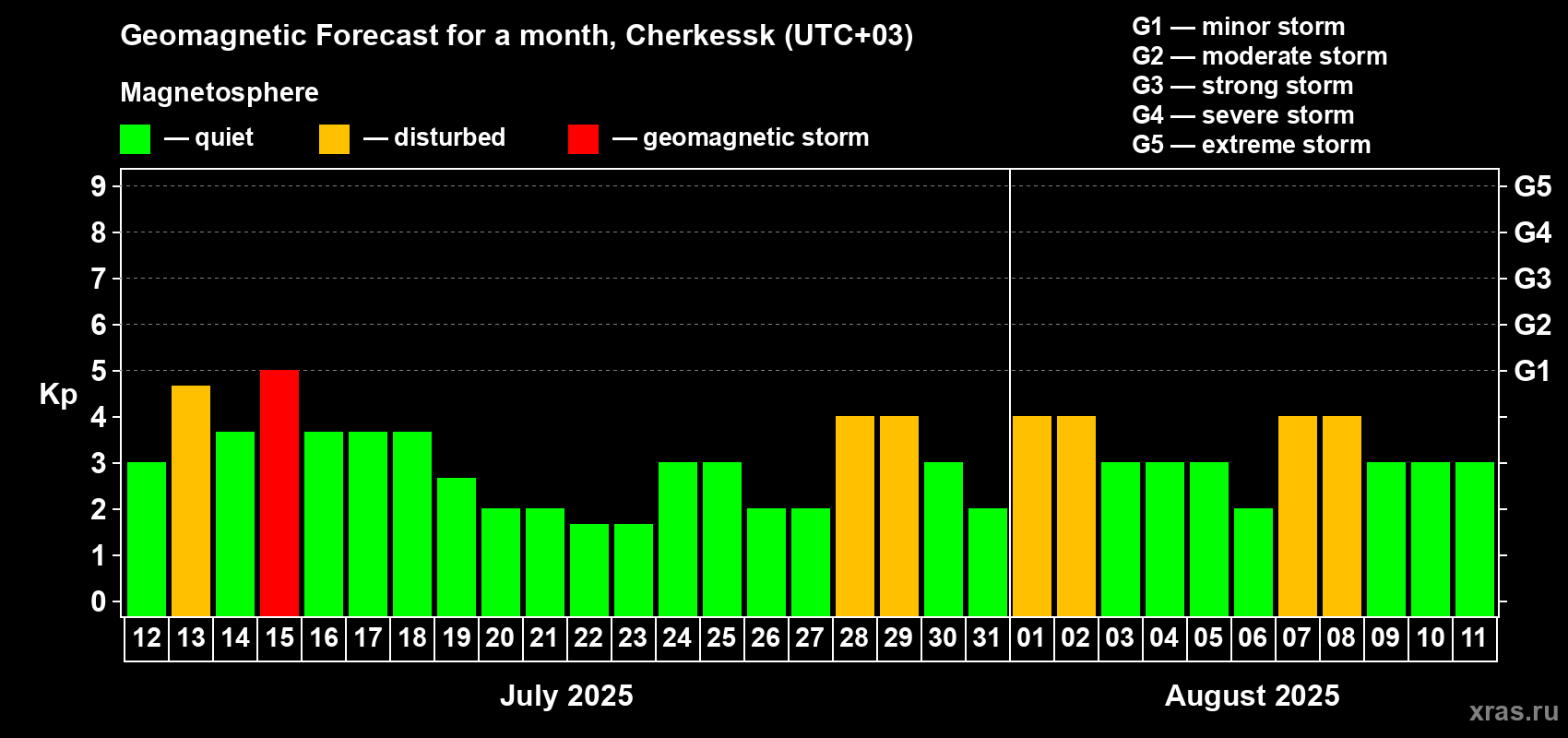1568x738 pixels.
Task: Click the Kp value 0 on left axis
Action: [99, 601]
